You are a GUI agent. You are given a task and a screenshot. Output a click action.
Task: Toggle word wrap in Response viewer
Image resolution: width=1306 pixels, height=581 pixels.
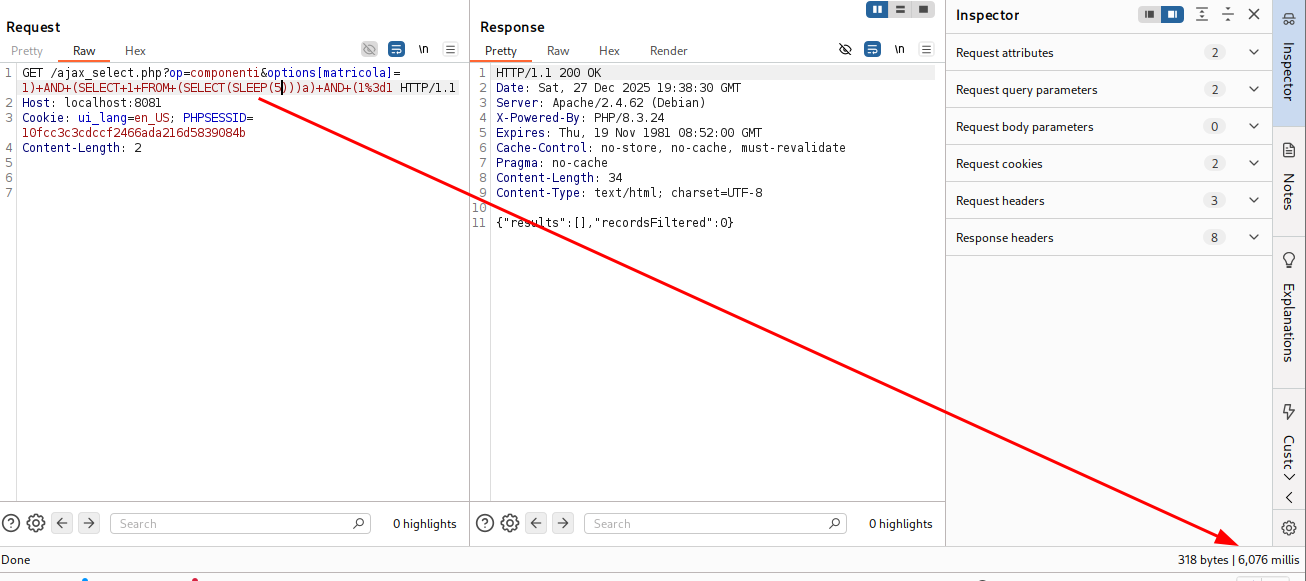click(x=872, y=49)
